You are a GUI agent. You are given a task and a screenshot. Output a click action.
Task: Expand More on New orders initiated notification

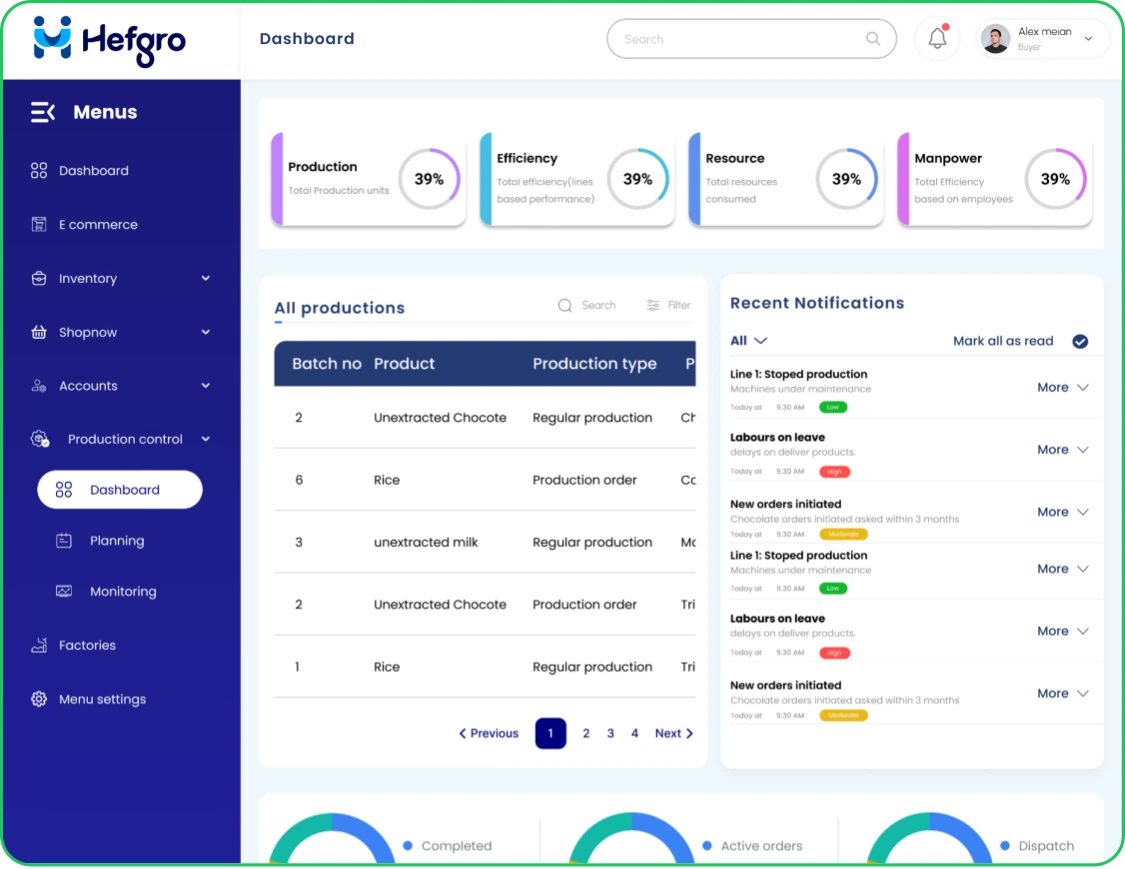pyautogui.click(x=1062, y=512)
